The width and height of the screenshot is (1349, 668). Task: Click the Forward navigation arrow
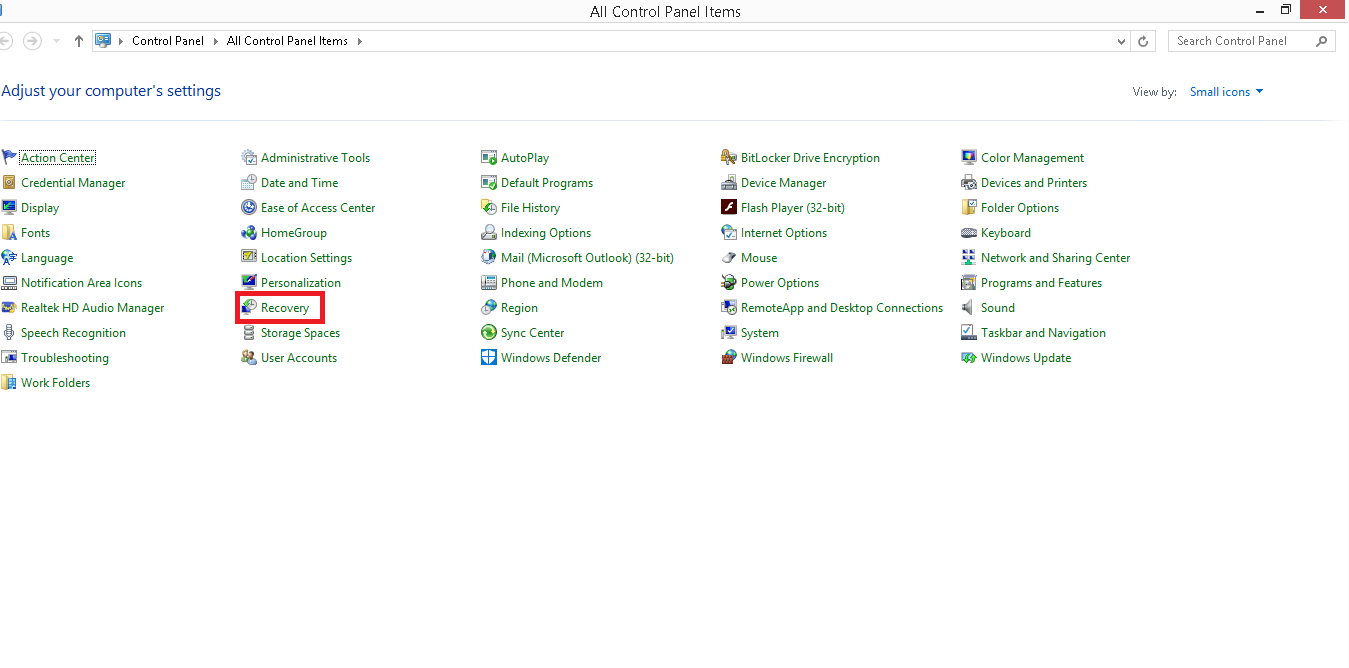tap(32, 41)
